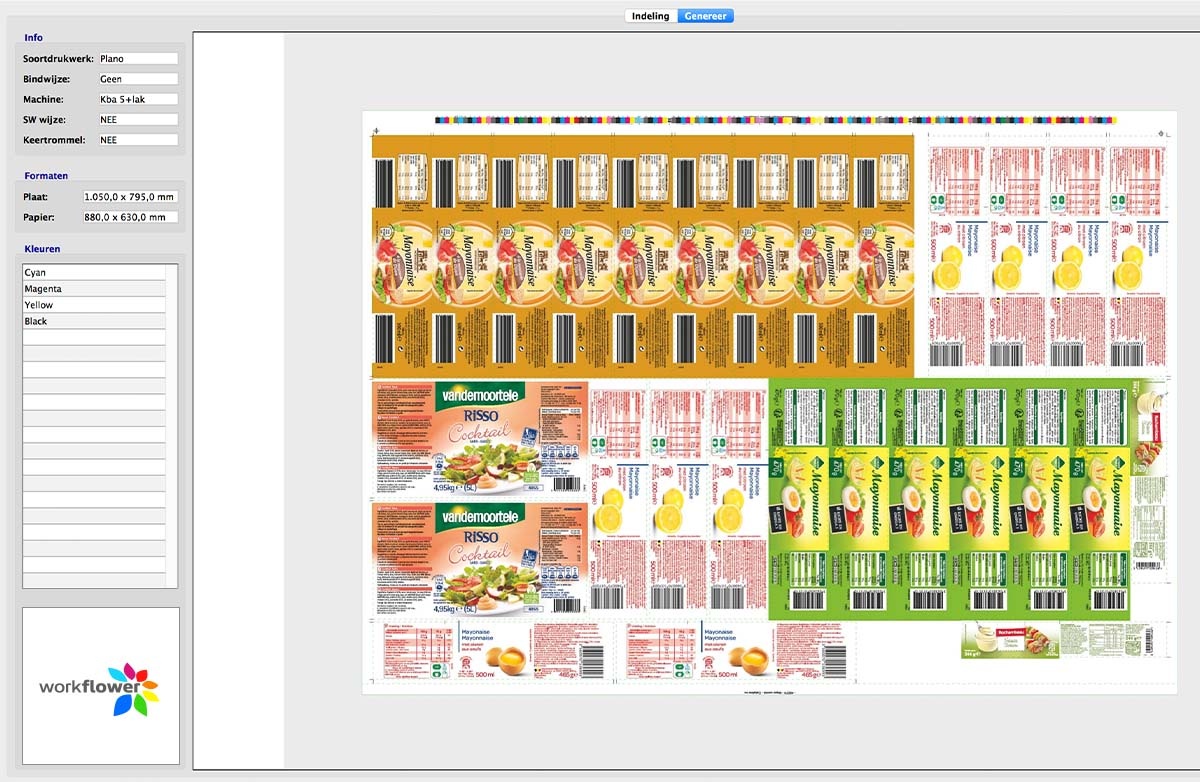Image resolution: width=1200 pixels, height=782 pixels.
Task: Click the Papier label
Action: [39, 217]
